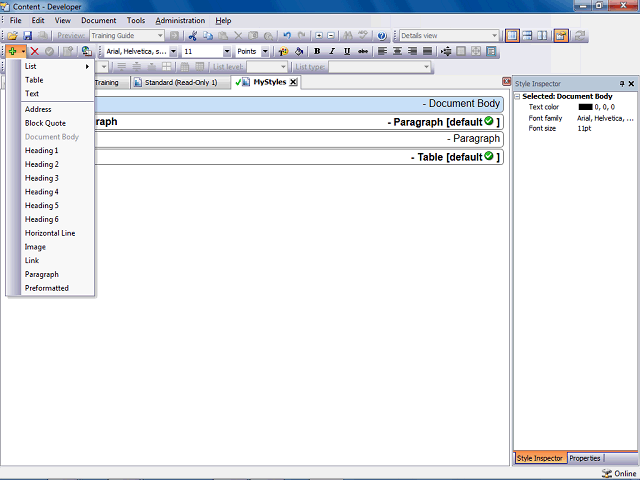This screenshot has width=640, height=480.
Task: Pin the Style Inspector panel
Action: tap(622, 84)
